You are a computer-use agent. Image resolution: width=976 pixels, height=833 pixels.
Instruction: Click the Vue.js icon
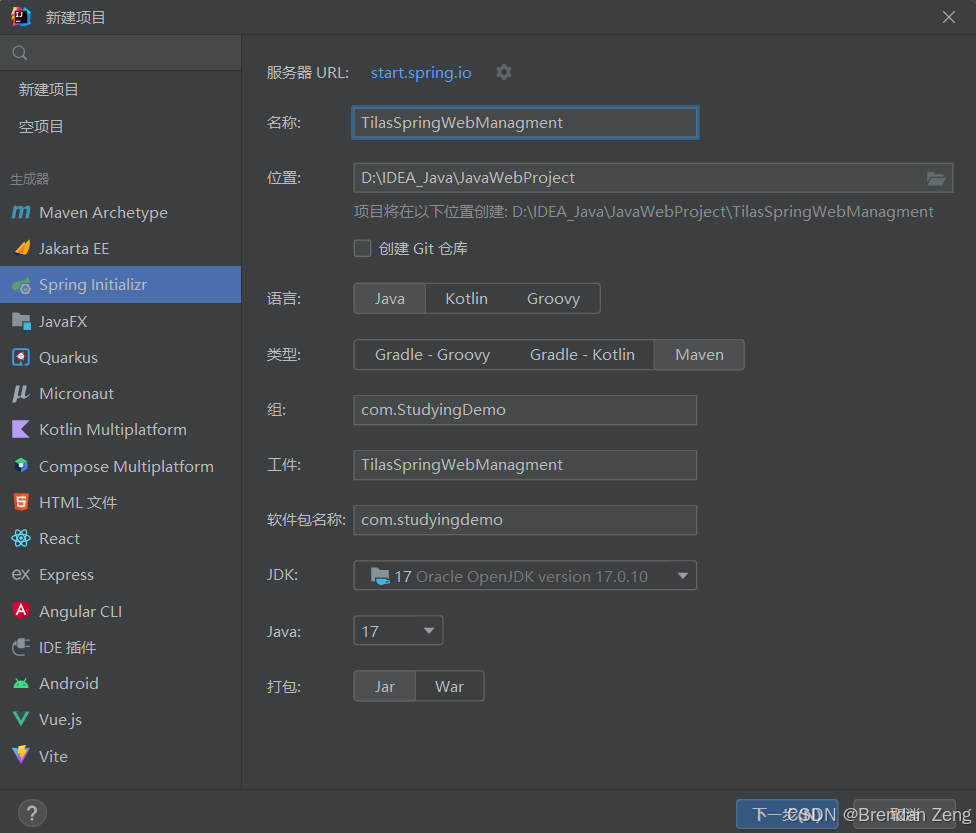coord(21,719)
